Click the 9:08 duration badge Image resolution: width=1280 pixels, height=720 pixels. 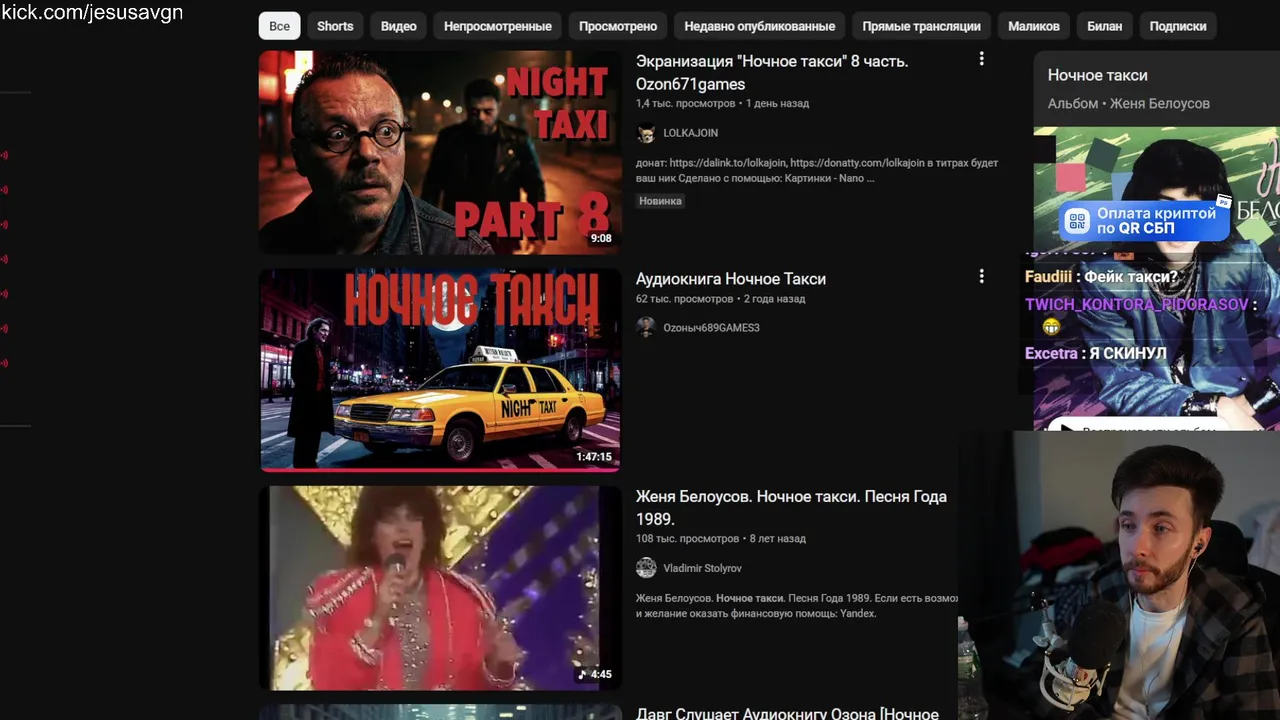pyautogui.click(x=600, y=238)
